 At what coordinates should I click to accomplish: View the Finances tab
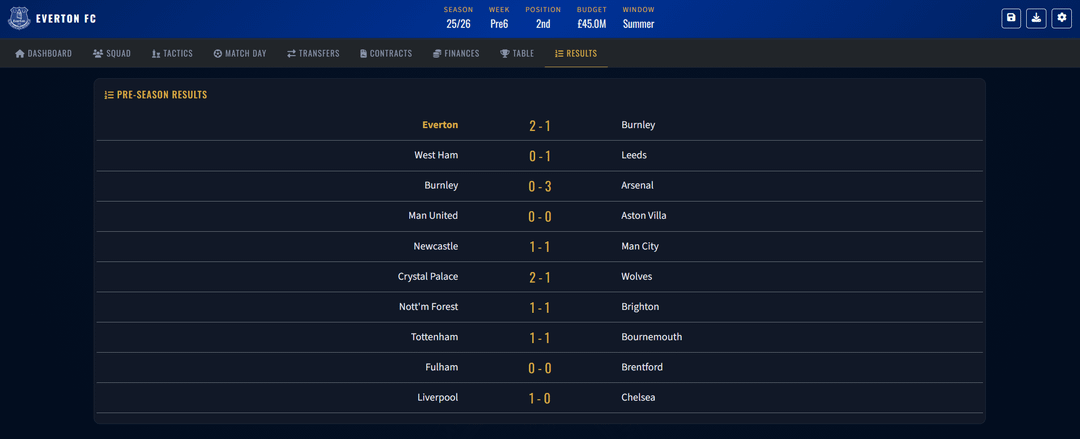(x=456, y=53)
